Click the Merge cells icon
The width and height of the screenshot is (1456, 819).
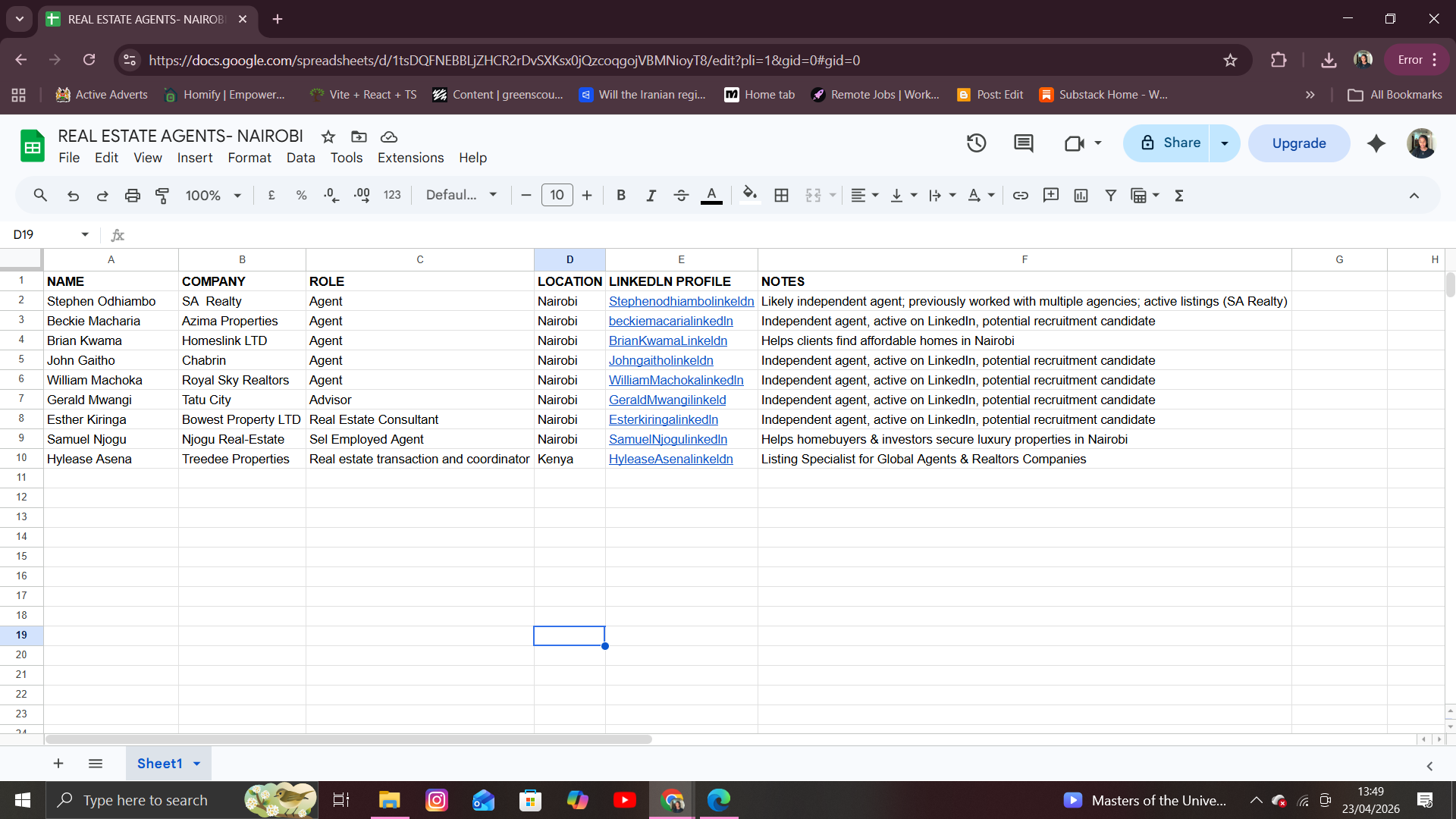click(813, 196)
